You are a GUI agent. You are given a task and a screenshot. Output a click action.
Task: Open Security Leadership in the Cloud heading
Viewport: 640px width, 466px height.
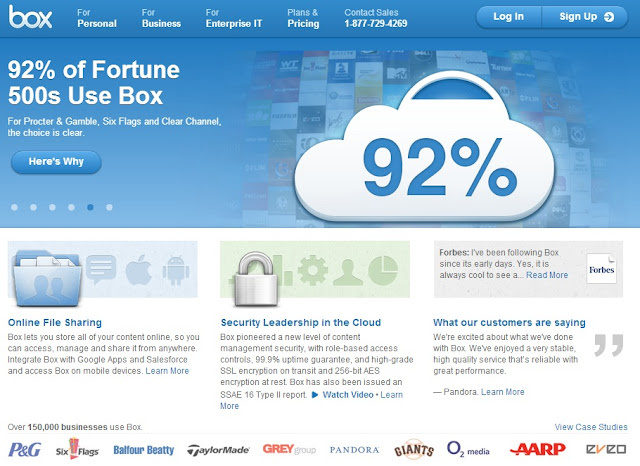click(301, 322)
